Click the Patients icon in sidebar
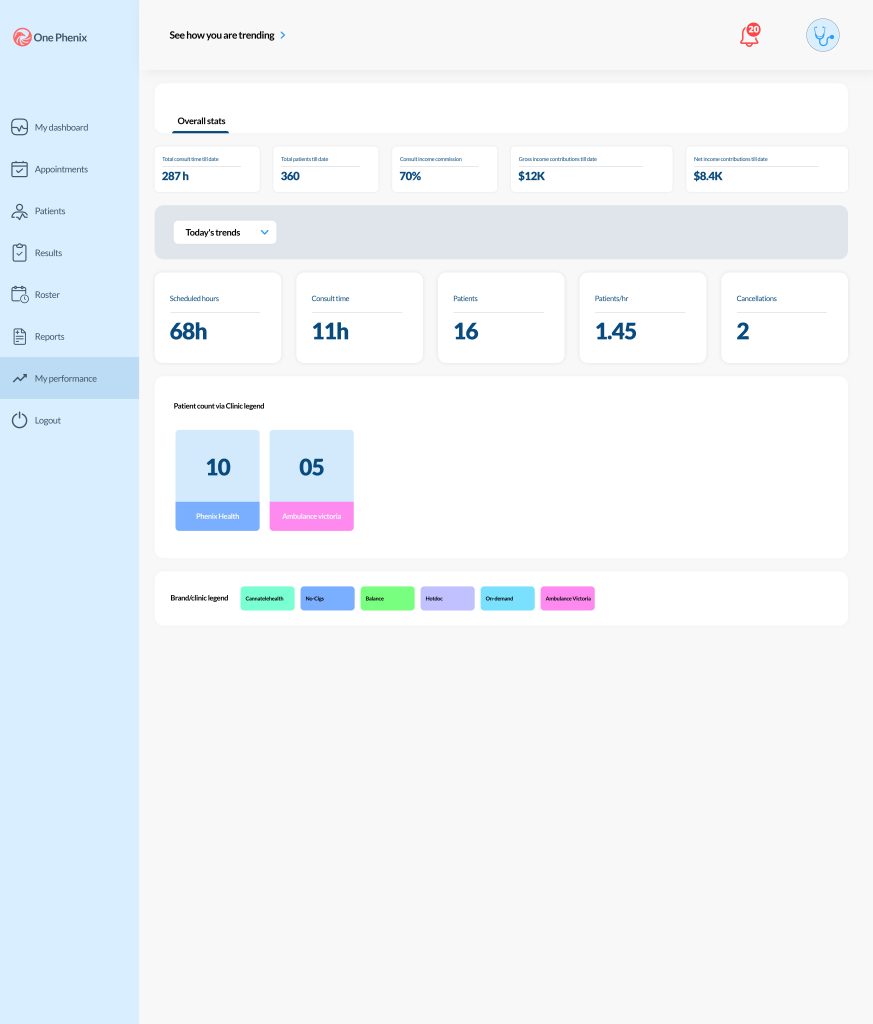This screenshot has width=873, height=1024. [x=19, y=211]
